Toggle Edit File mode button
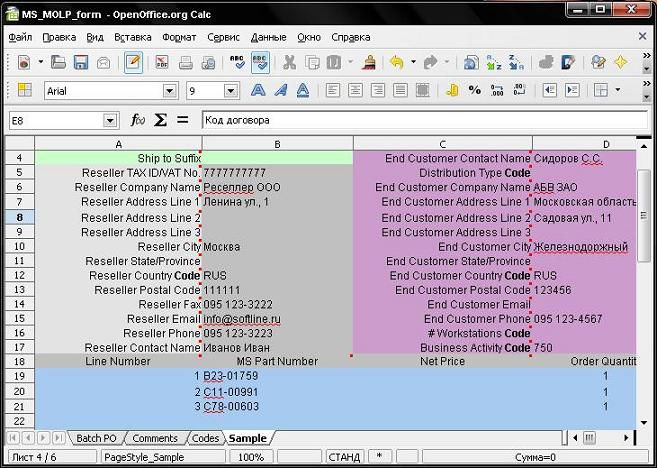657x468 pixels. click(132, 62)
